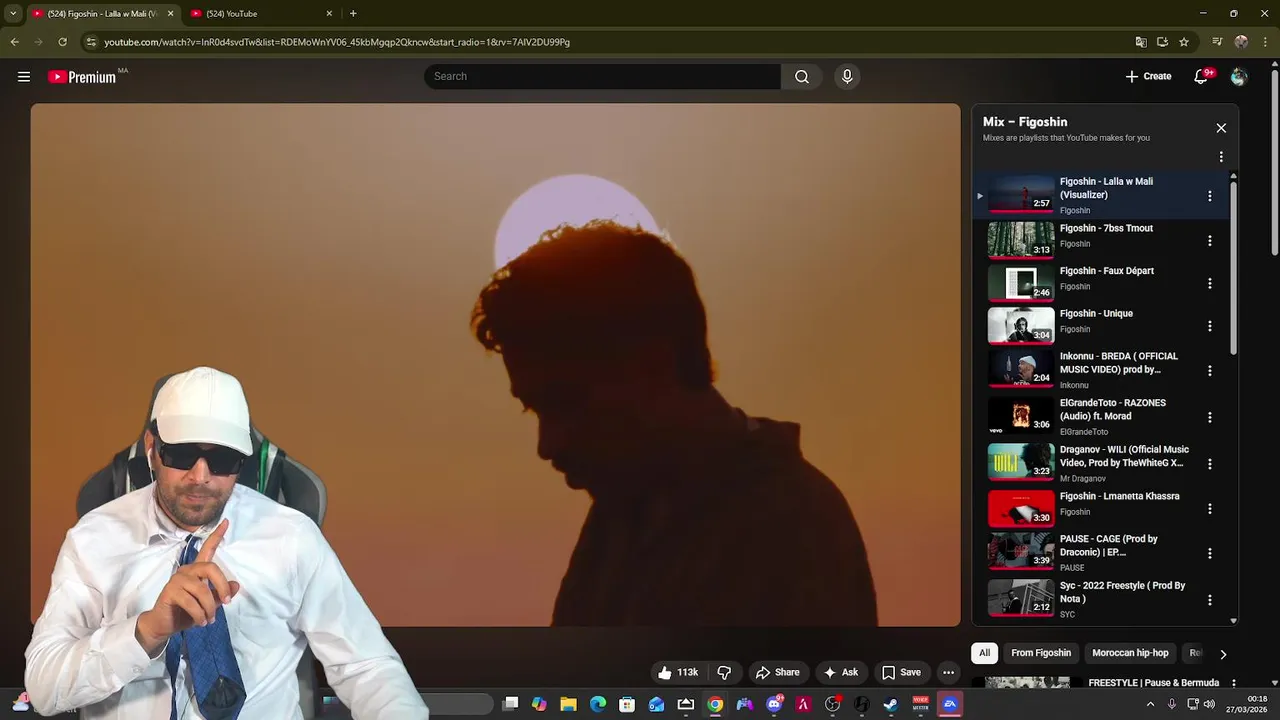
Task: Open options for Figoshin - Lalla w Mali
Action: 1209,196
